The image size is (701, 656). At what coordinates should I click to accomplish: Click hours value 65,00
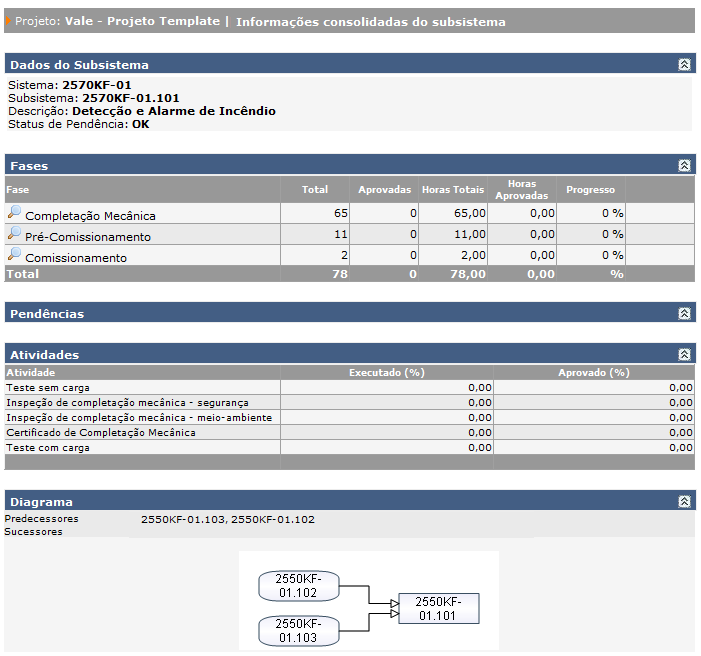click(470, 213)
